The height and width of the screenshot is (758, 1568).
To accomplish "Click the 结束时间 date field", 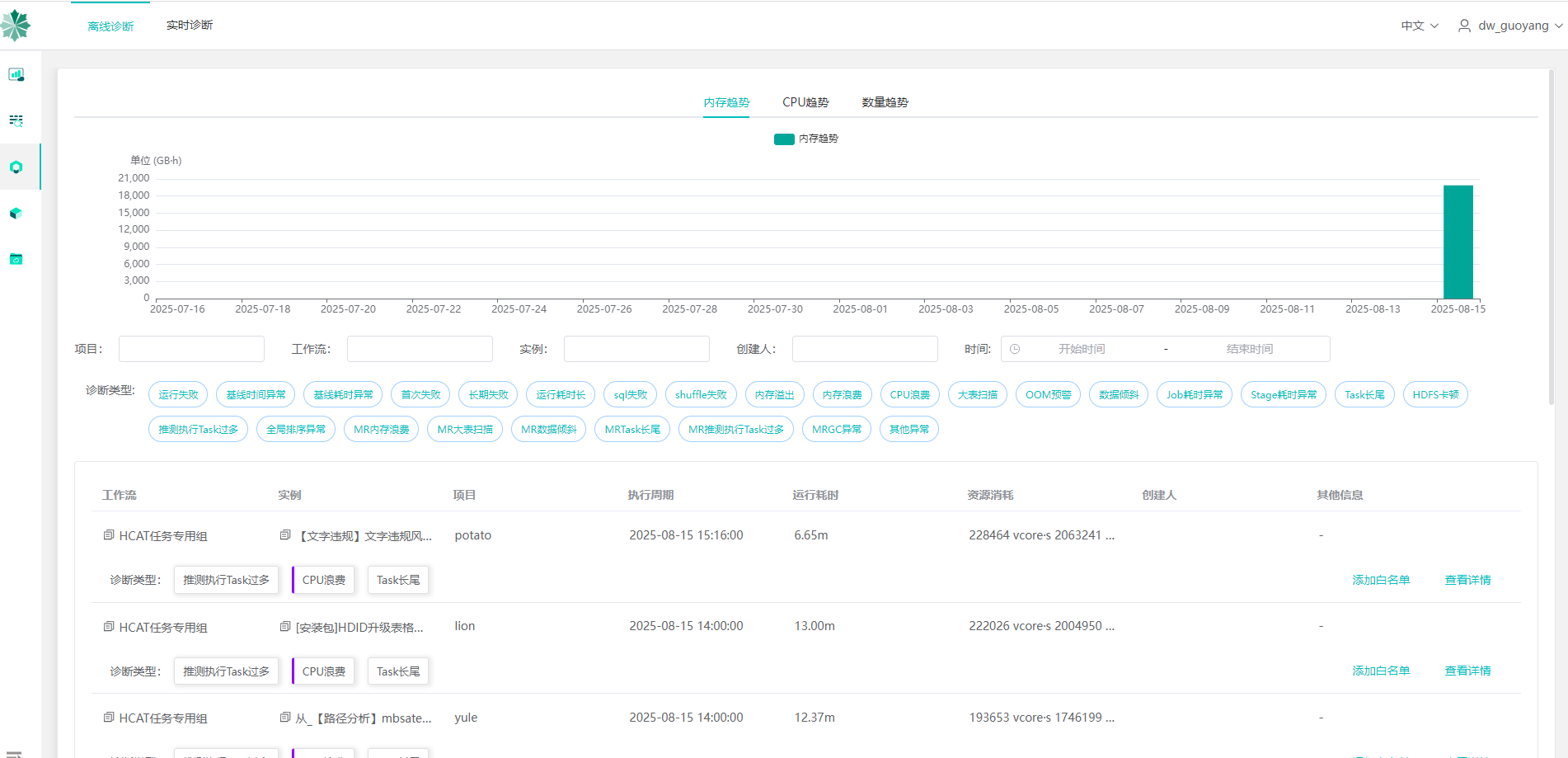I will tap(1249, 349).
